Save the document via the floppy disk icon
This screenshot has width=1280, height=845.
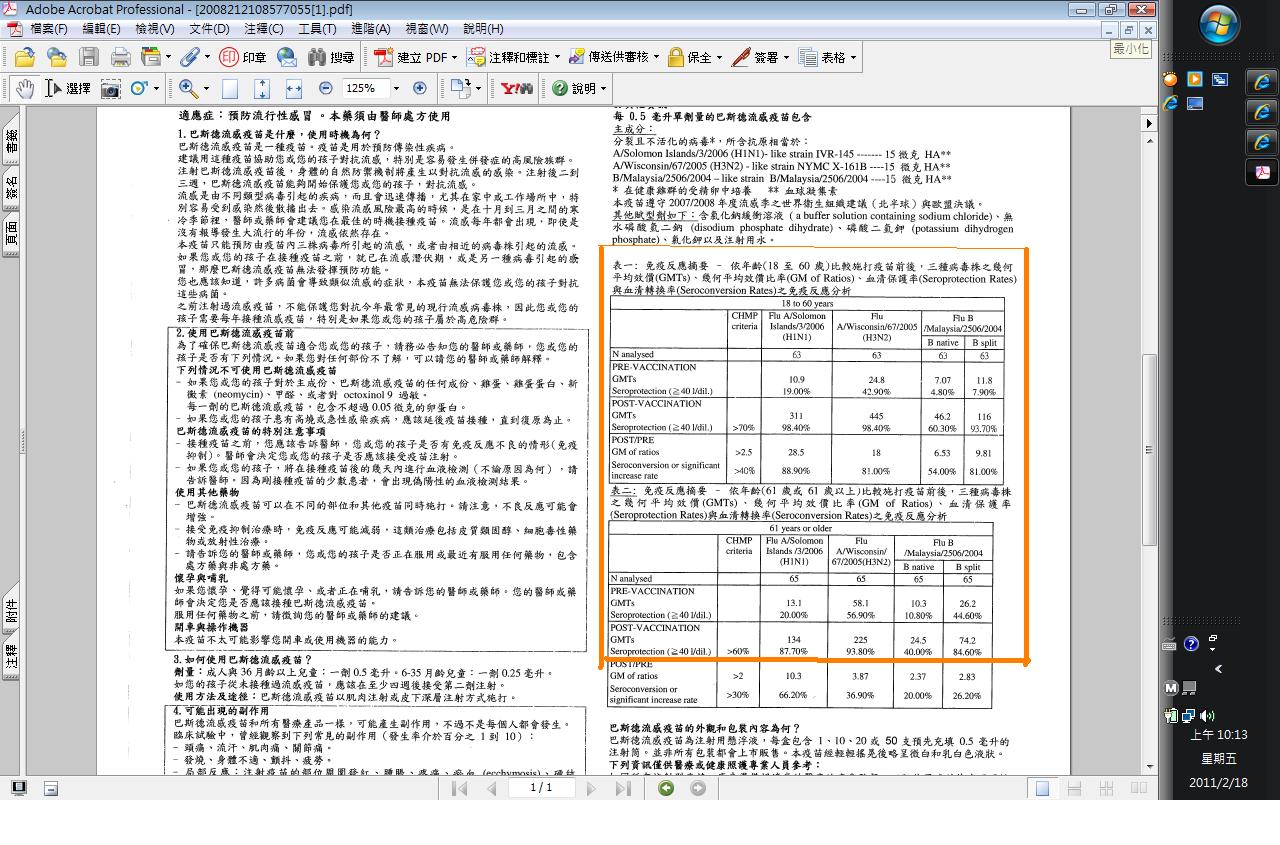point(89,58)
